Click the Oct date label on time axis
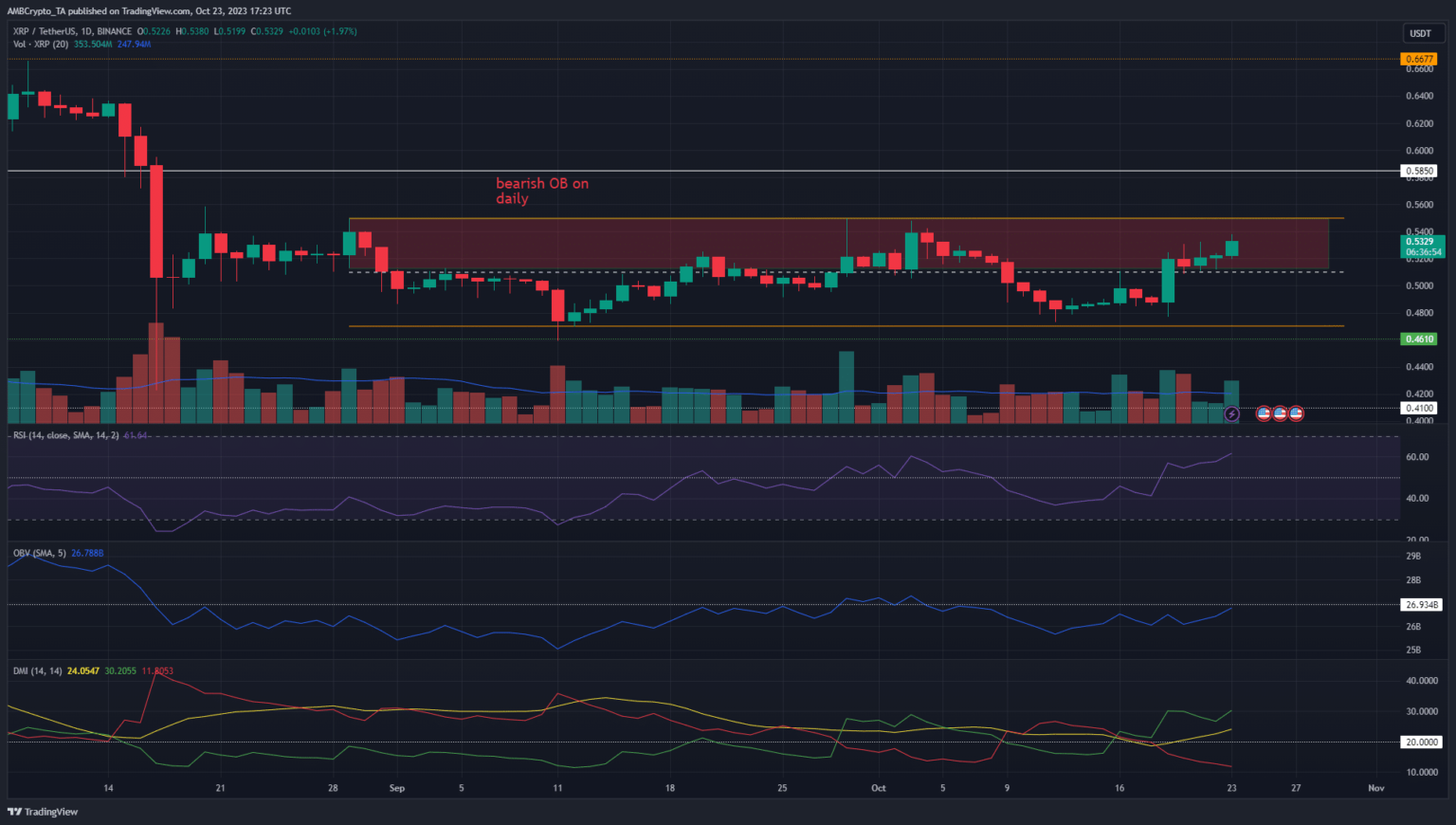The image size is (1456, 825). pos(879,788)
